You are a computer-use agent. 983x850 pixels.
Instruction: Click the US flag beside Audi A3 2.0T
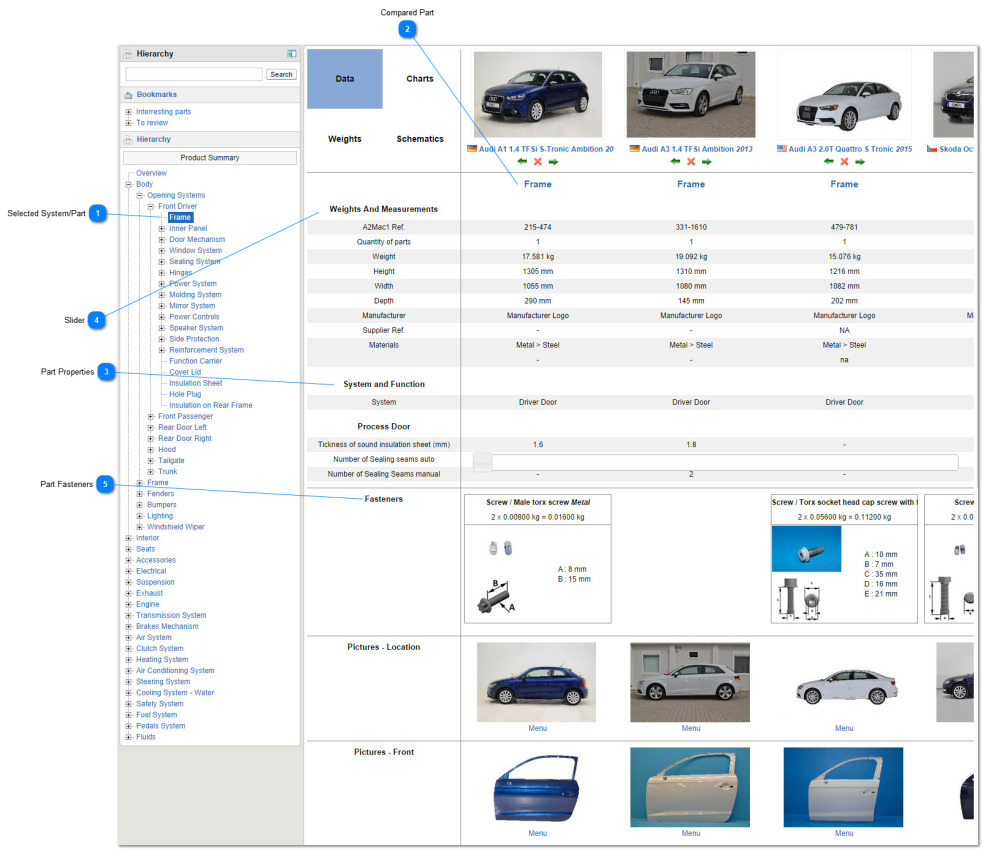point(782,149)
